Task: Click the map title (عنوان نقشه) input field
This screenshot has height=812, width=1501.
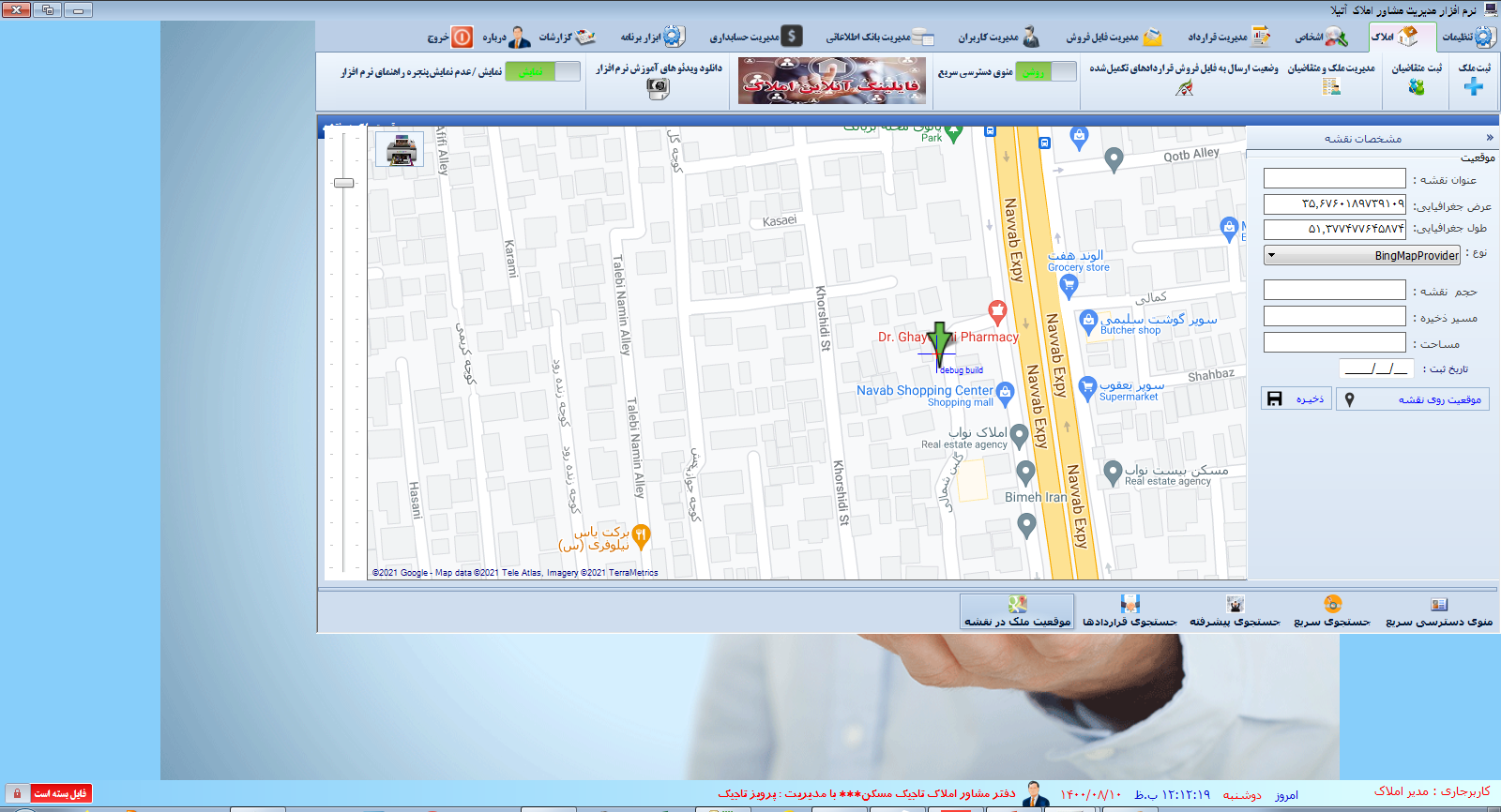Action: [x=1334, y=178]
